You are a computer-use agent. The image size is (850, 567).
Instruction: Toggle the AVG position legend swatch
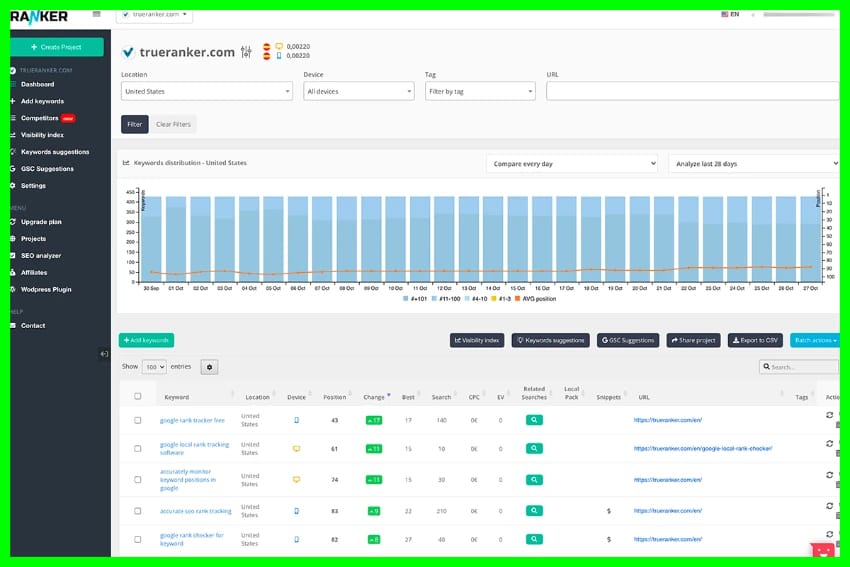point(518,298)
